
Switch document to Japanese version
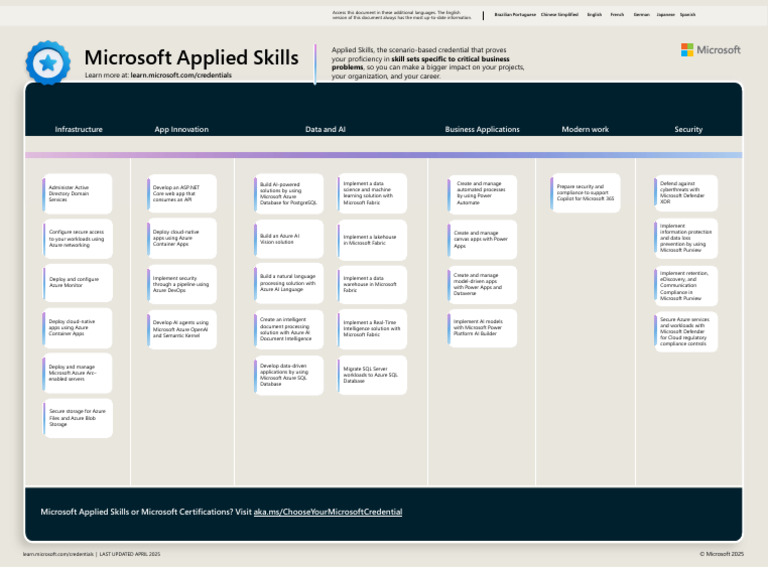coord(665,15)
